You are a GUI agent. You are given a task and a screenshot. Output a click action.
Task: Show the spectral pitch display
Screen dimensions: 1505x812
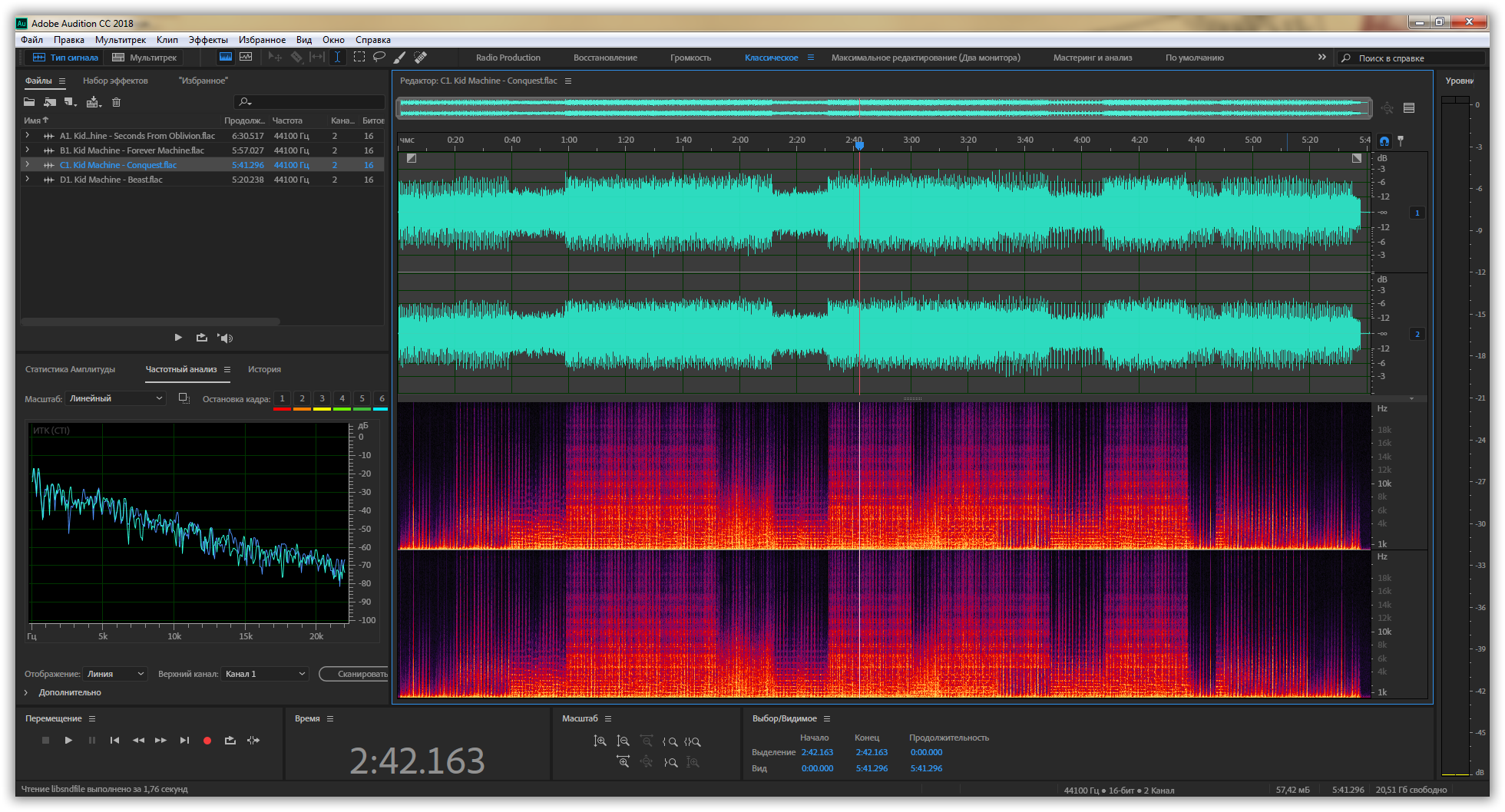tap(246, 57)
